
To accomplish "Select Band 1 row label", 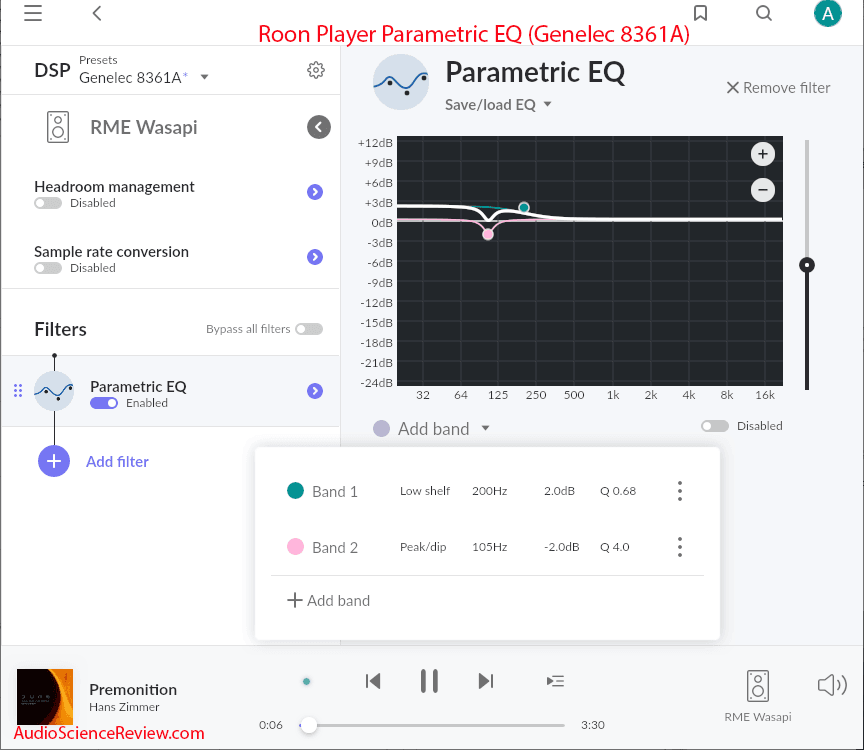I will click(335, 492).
